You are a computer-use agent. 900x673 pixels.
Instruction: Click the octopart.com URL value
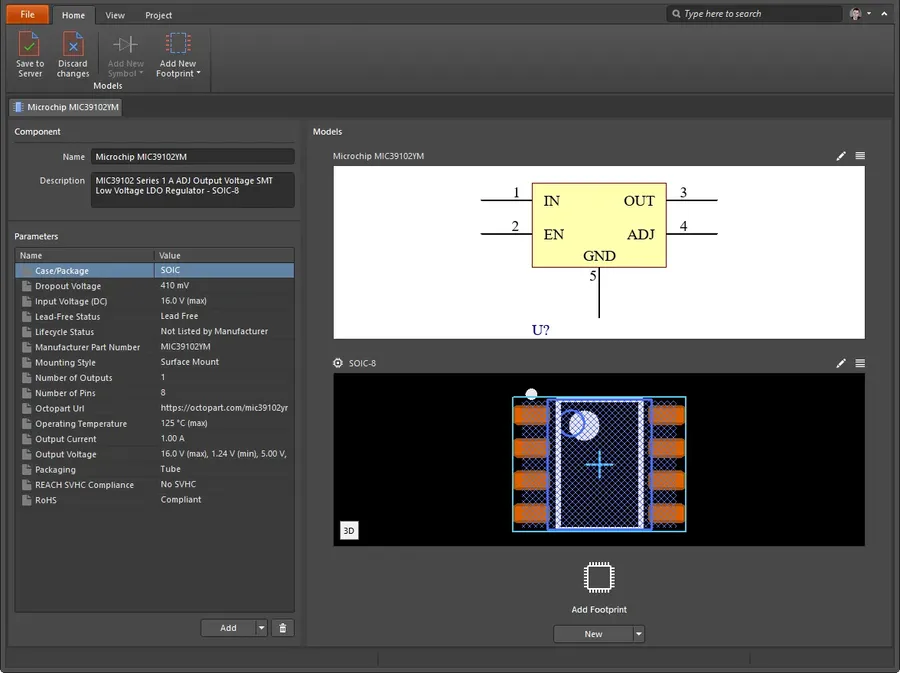(224, 408)
